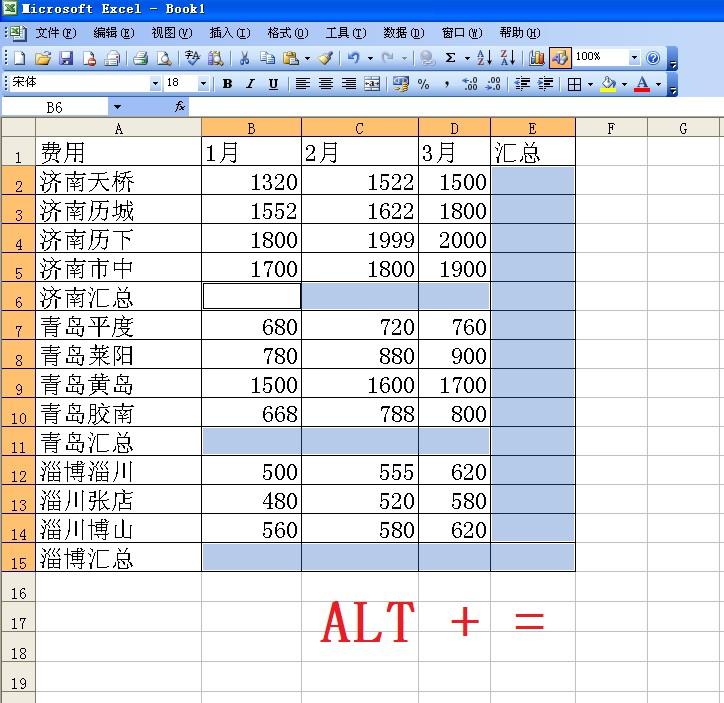Select column B header
Viewport: 724px width, 703px height.
pyautogui.click(x=251, y=128)
